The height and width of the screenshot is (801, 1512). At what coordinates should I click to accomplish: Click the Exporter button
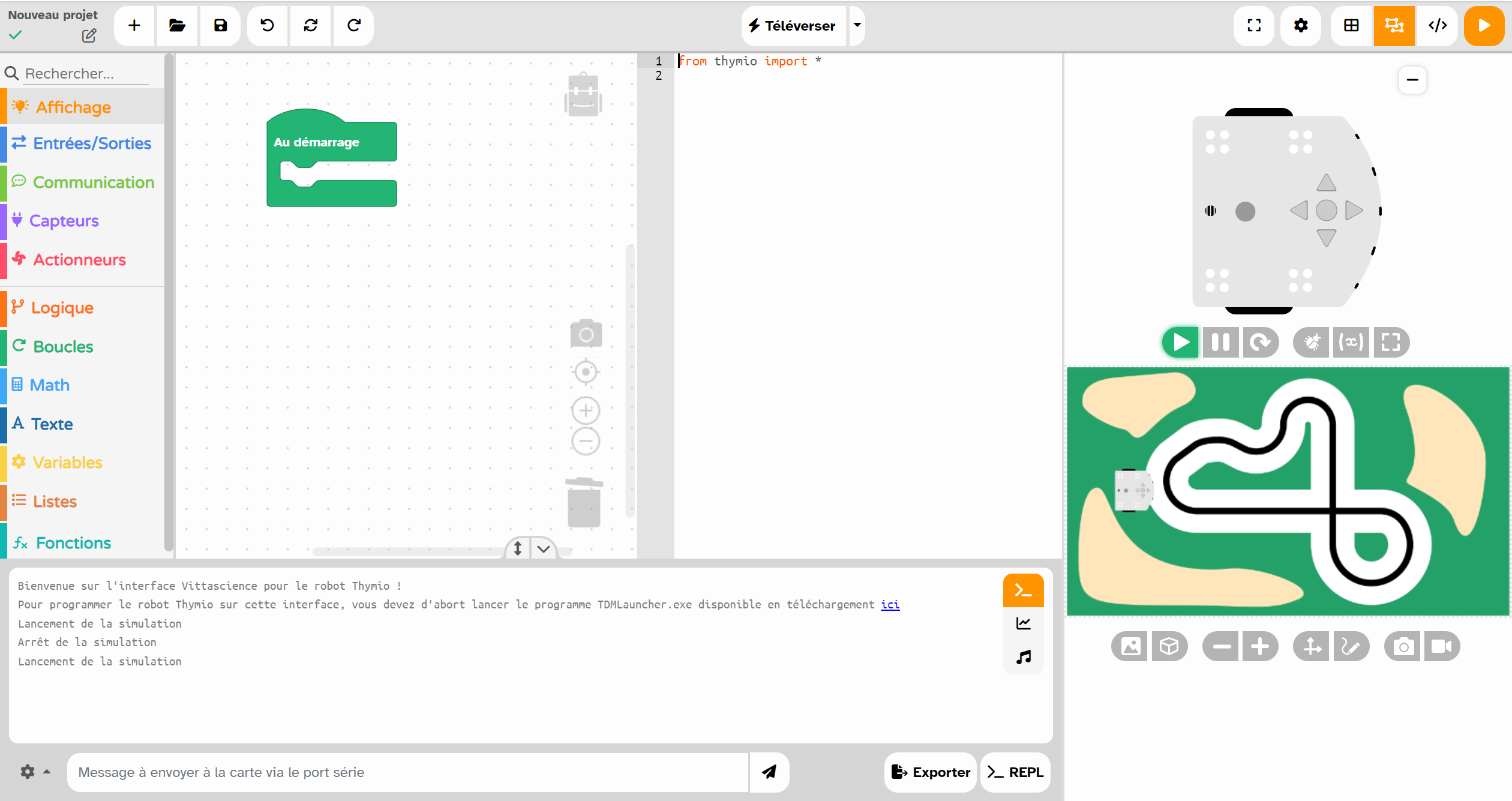pos(931,772)
